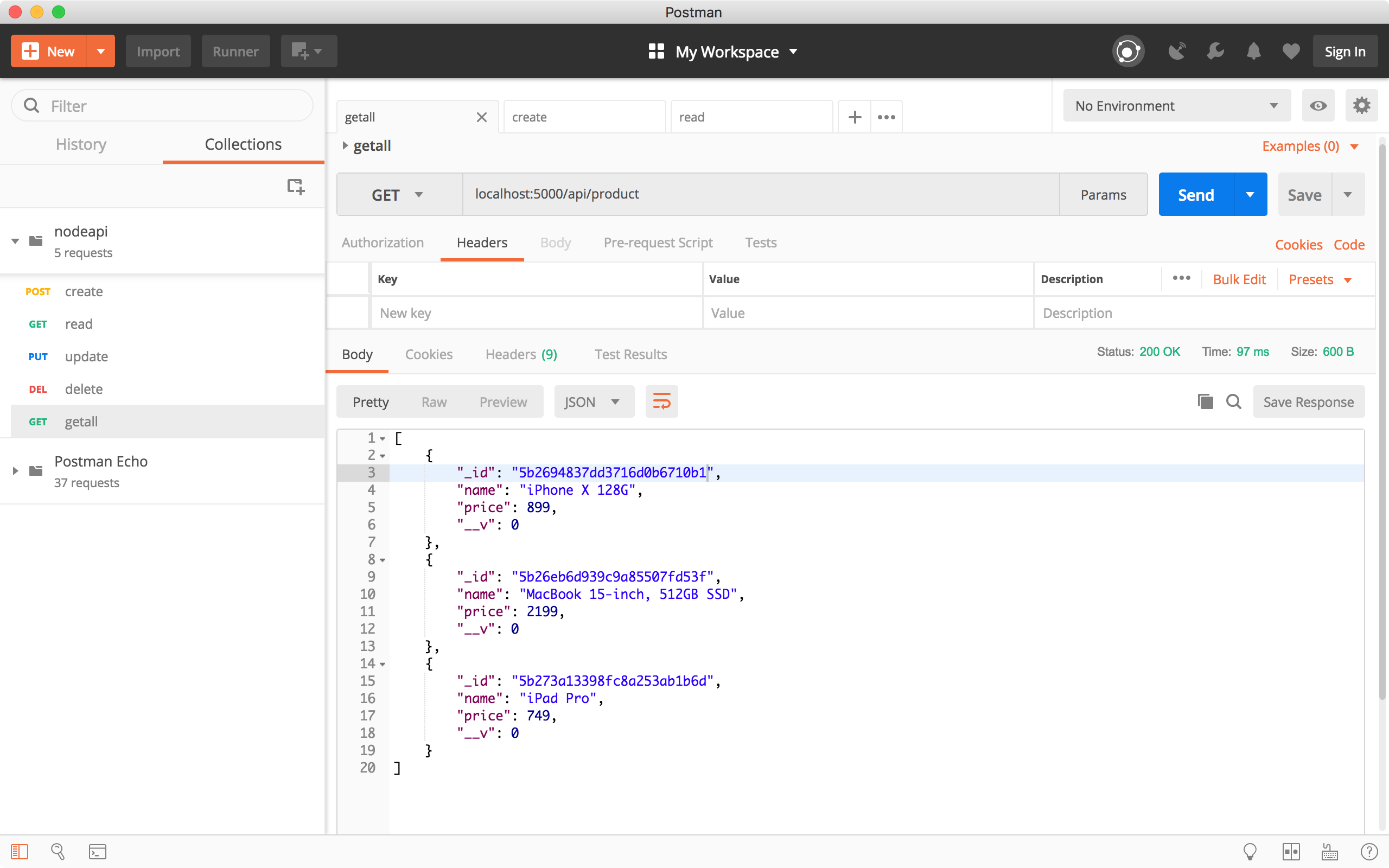Open Find and Replace icon in status bar
This screenshot has height=868, width=1389.
(x=58, y=852)
